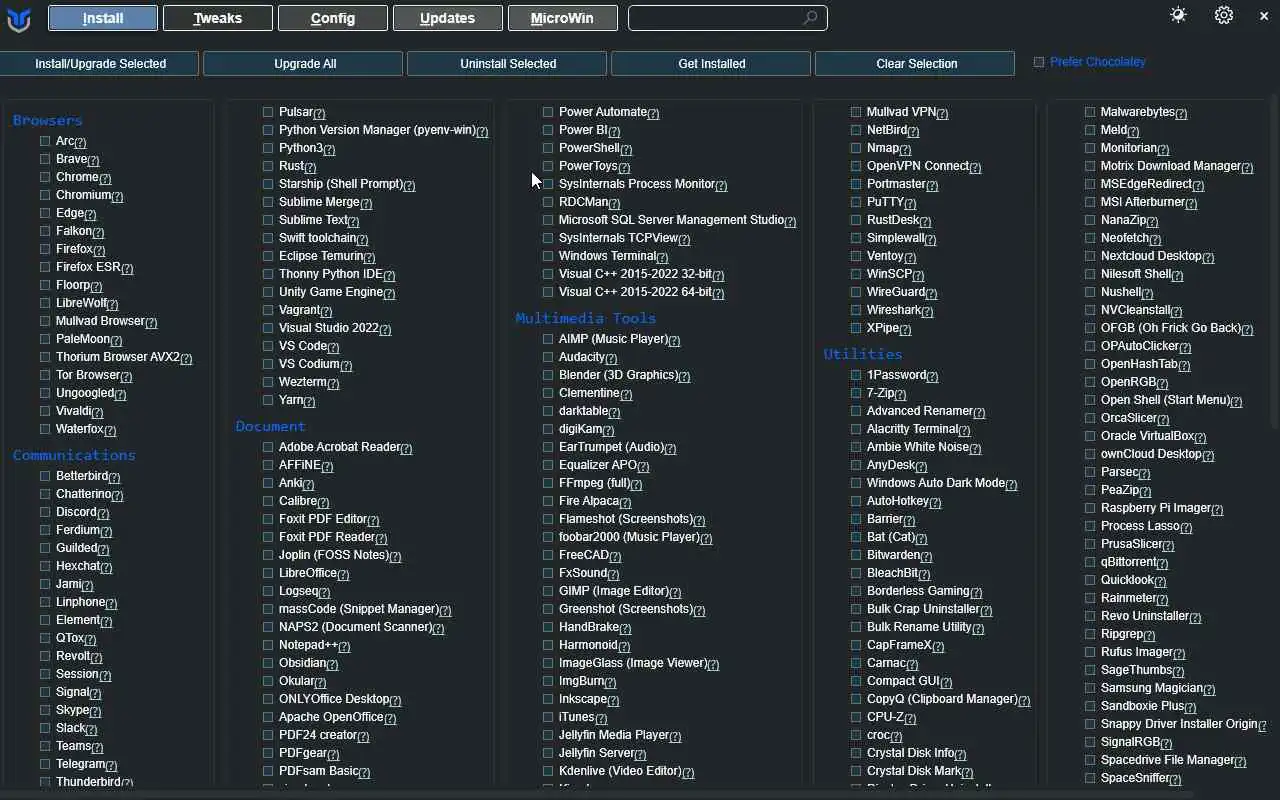The height and width of the screenshot is (800, 1280).
Task: Select the HandBrake checkbox
Action: [x=548, y=627]
